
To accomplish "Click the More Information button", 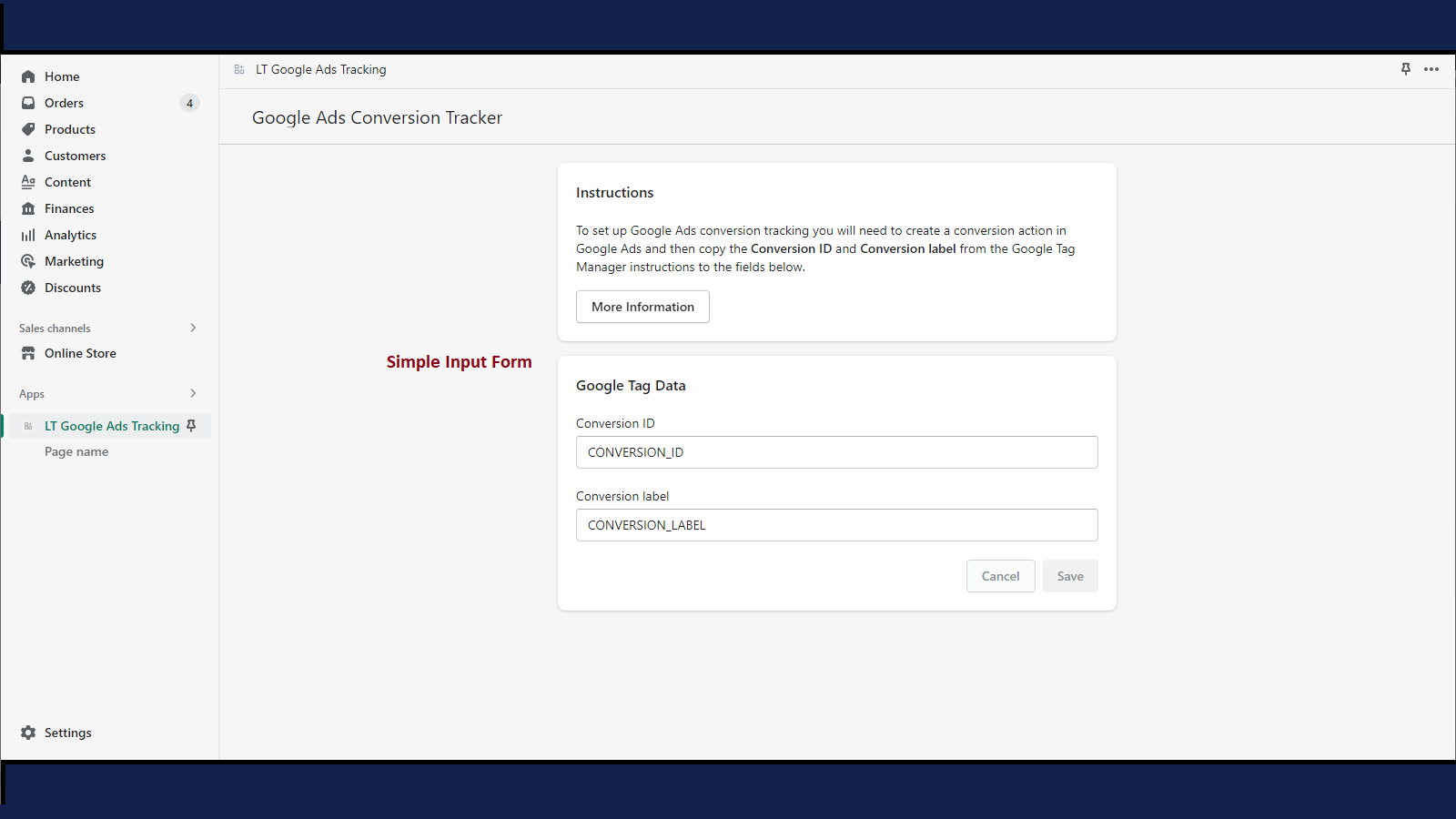I will coord(642,307).
